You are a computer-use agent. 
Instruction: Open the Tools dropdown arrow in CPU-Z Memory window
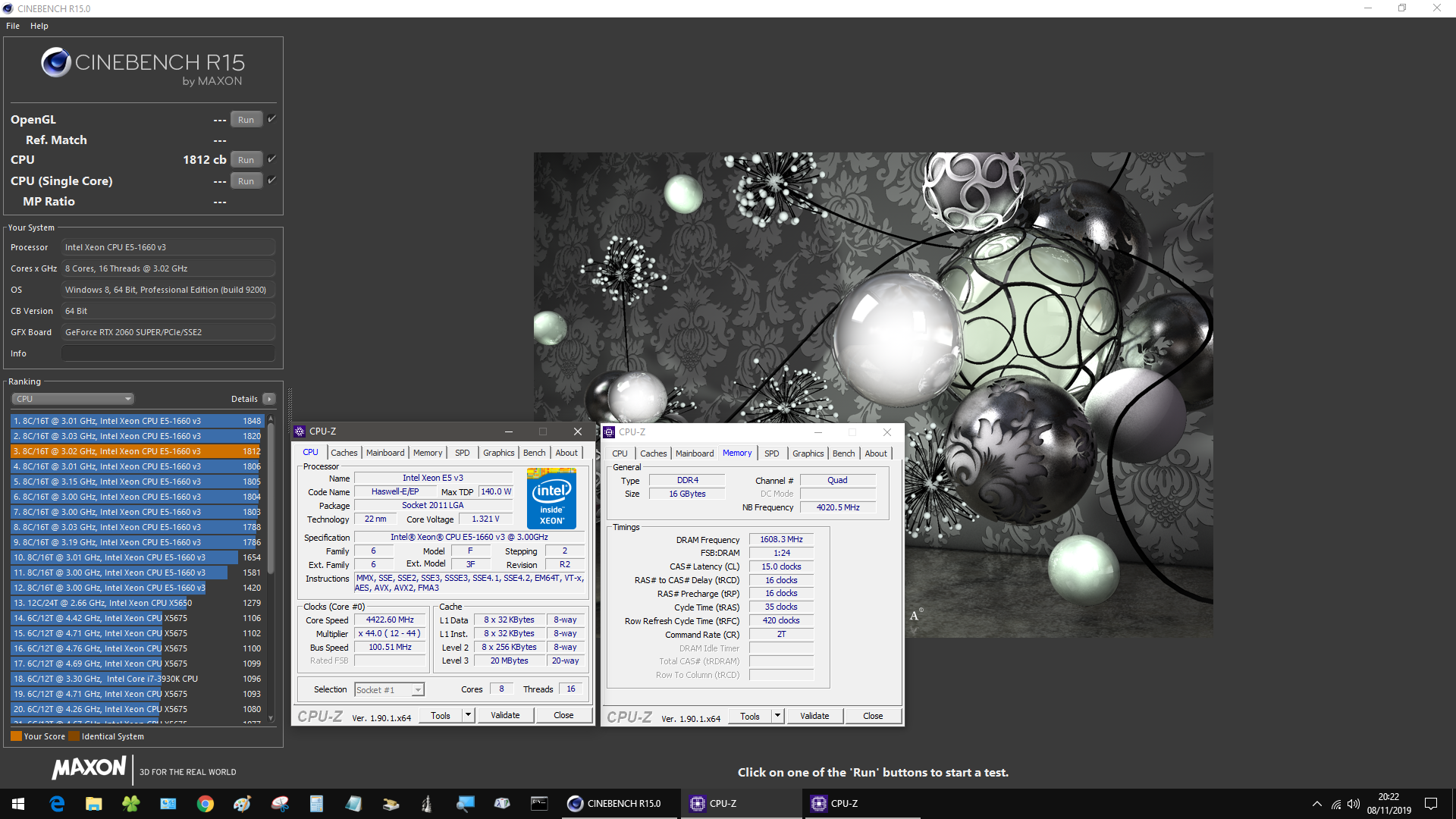[x=777, y=716]
